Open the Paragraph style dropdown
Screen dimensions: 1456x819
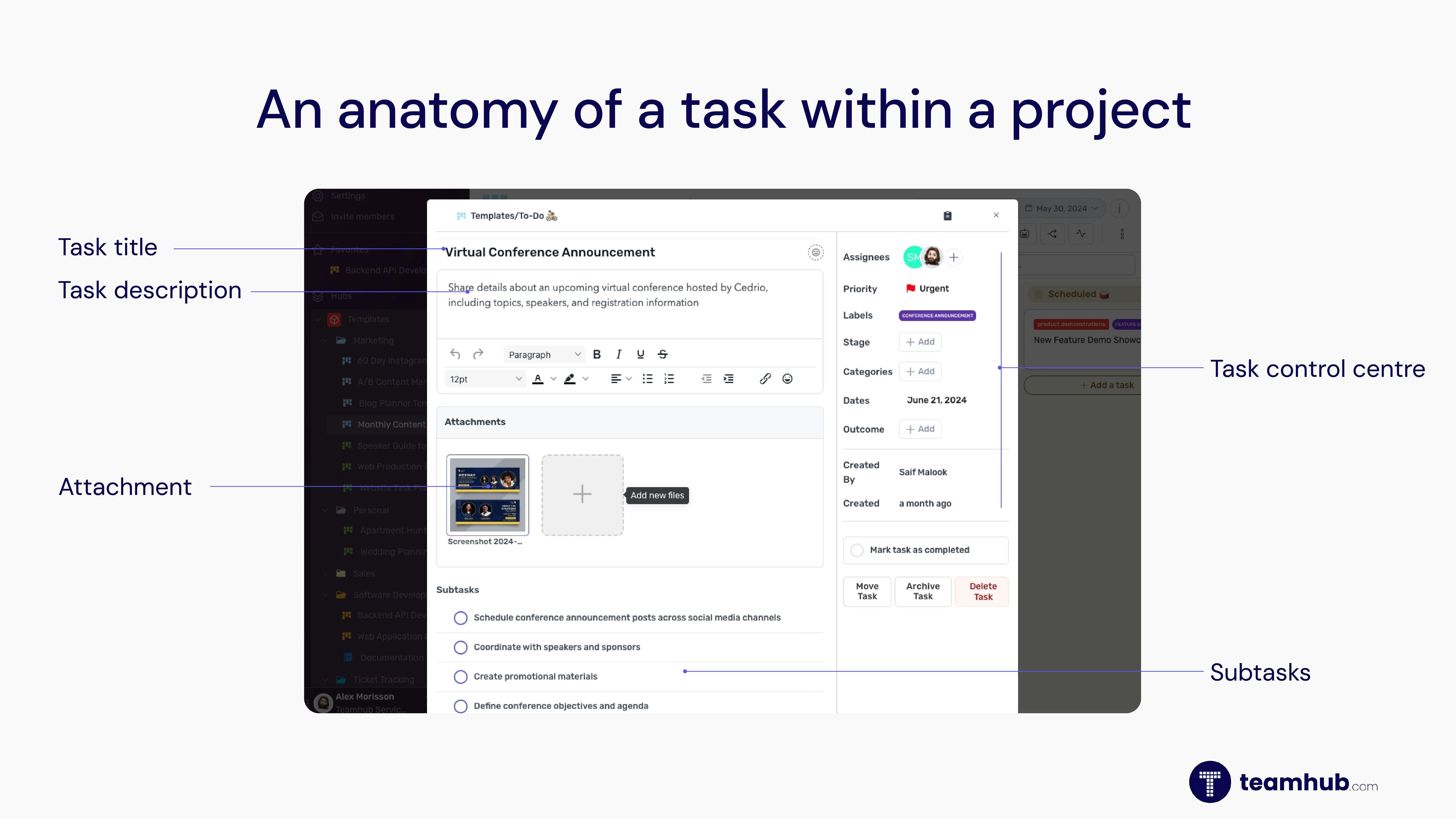point(544,354)
